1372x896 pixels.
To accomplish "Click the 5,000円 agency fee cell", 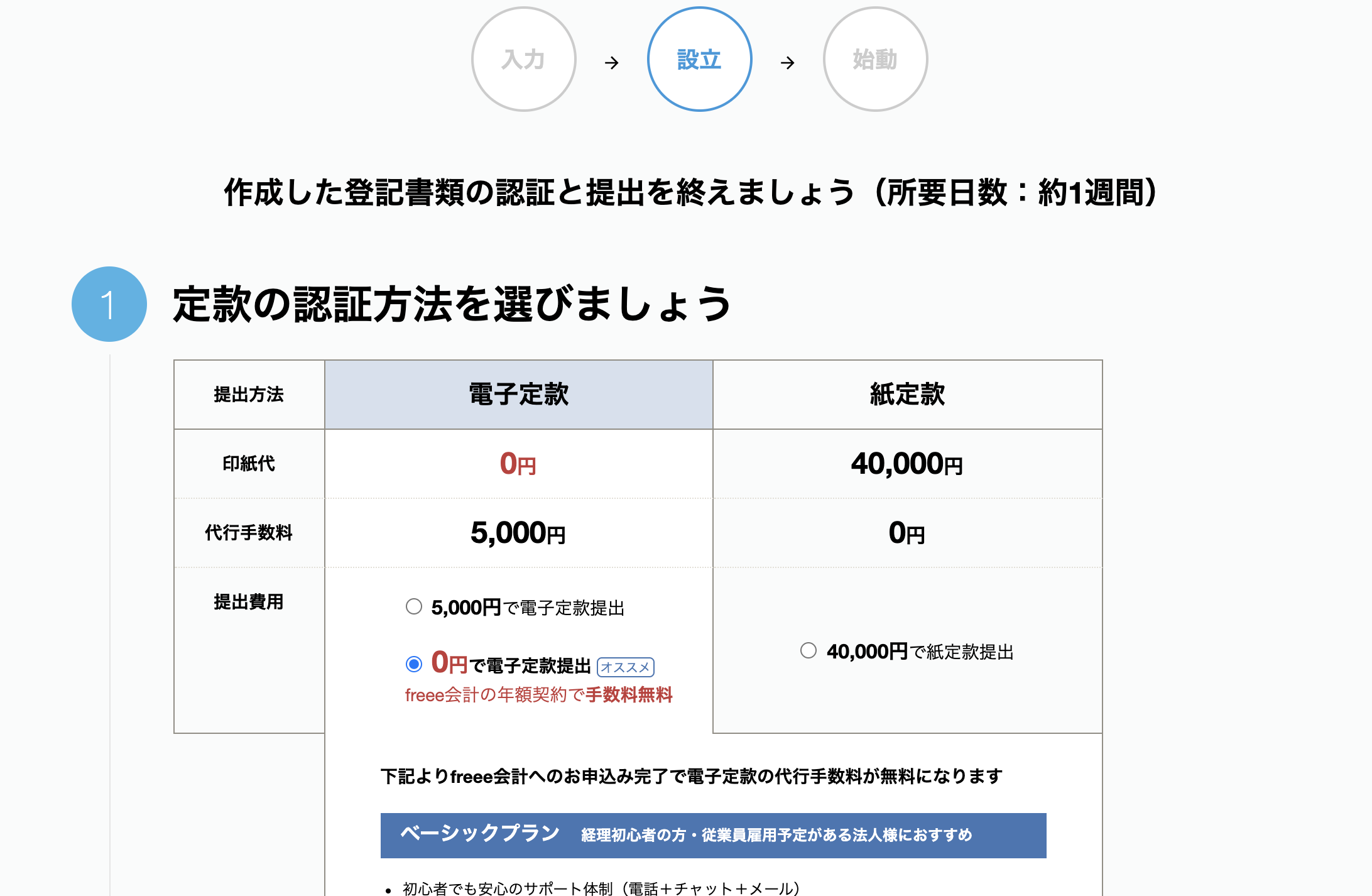I will coord(518,533).
